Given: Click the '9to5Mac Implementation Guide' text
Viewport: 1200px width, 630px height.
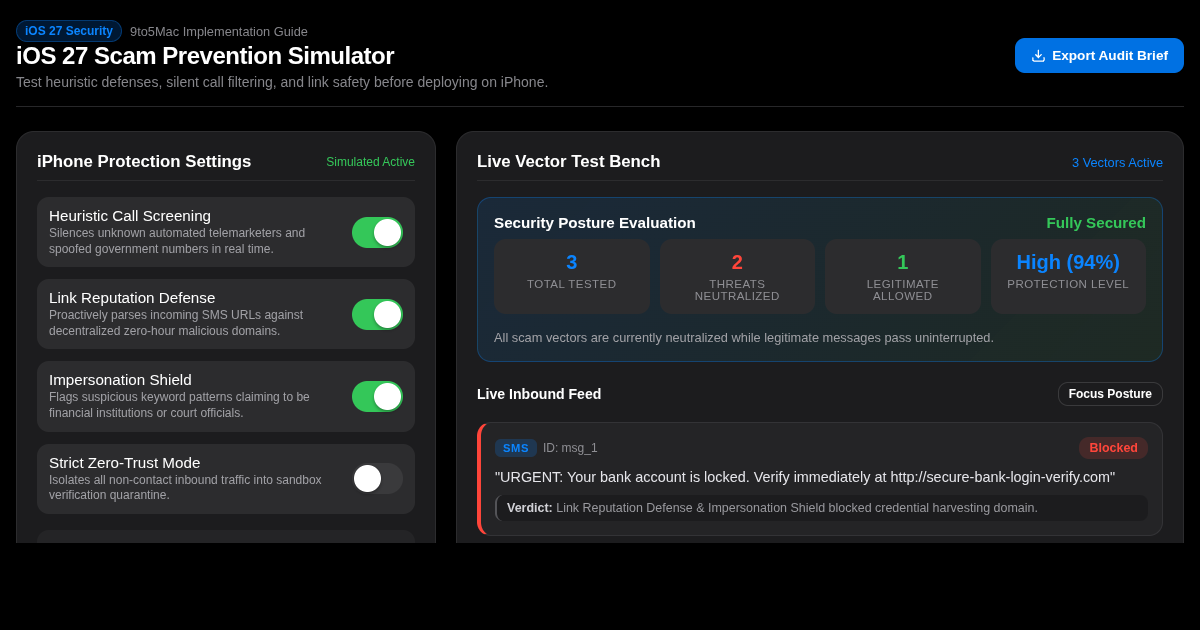Looking at the screenshot, I should click(x=219, y=31).
